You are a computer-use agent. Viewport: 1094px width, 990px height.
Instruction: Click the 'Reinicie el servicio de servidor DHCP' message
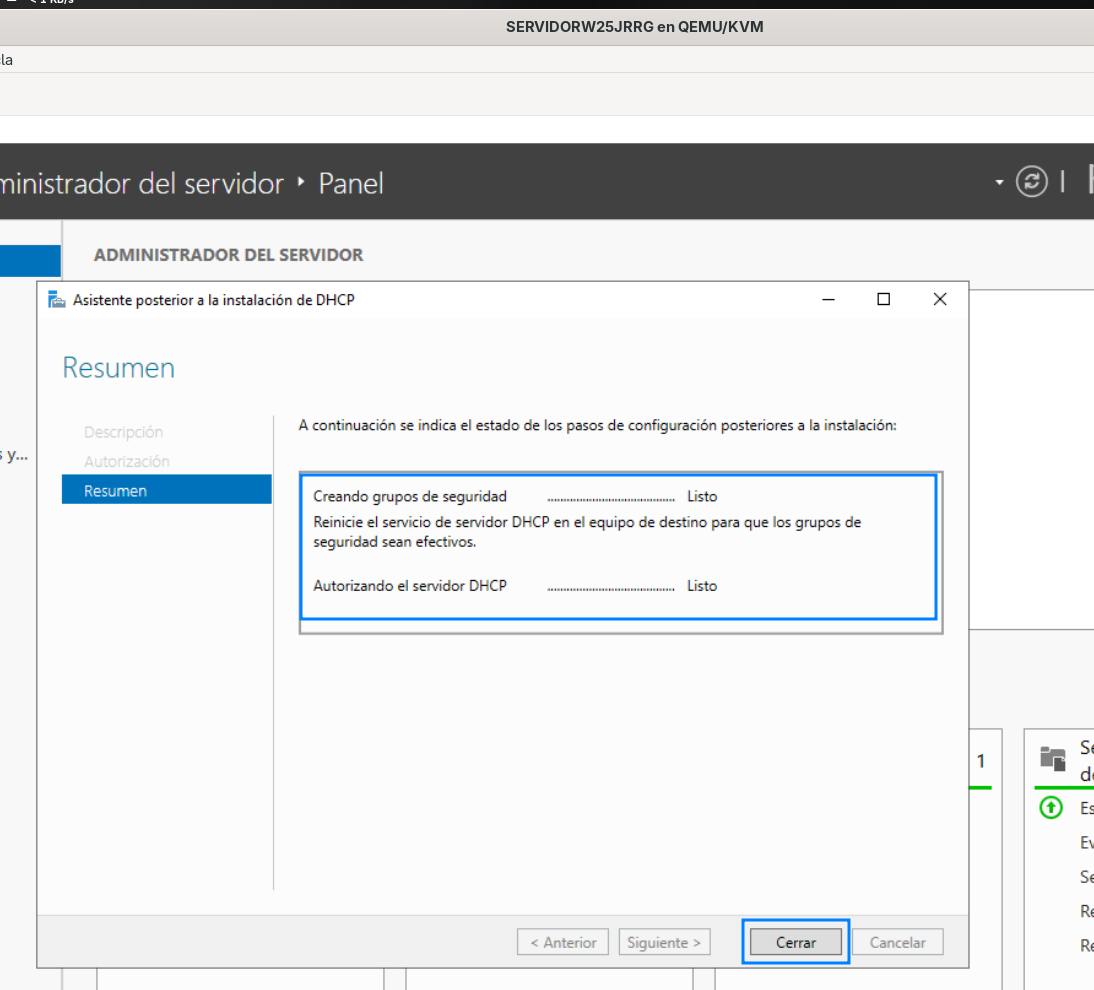(x=587, y=532)
